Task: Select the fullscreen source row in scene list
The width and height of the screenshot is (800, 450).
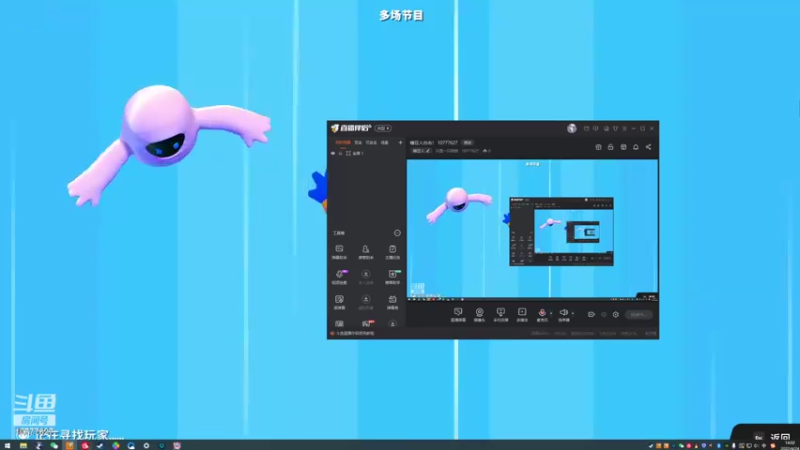Action: [x=366, y=153]
